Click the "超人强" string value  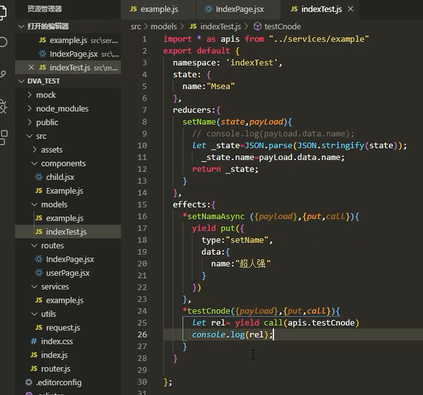pos(253,264)
